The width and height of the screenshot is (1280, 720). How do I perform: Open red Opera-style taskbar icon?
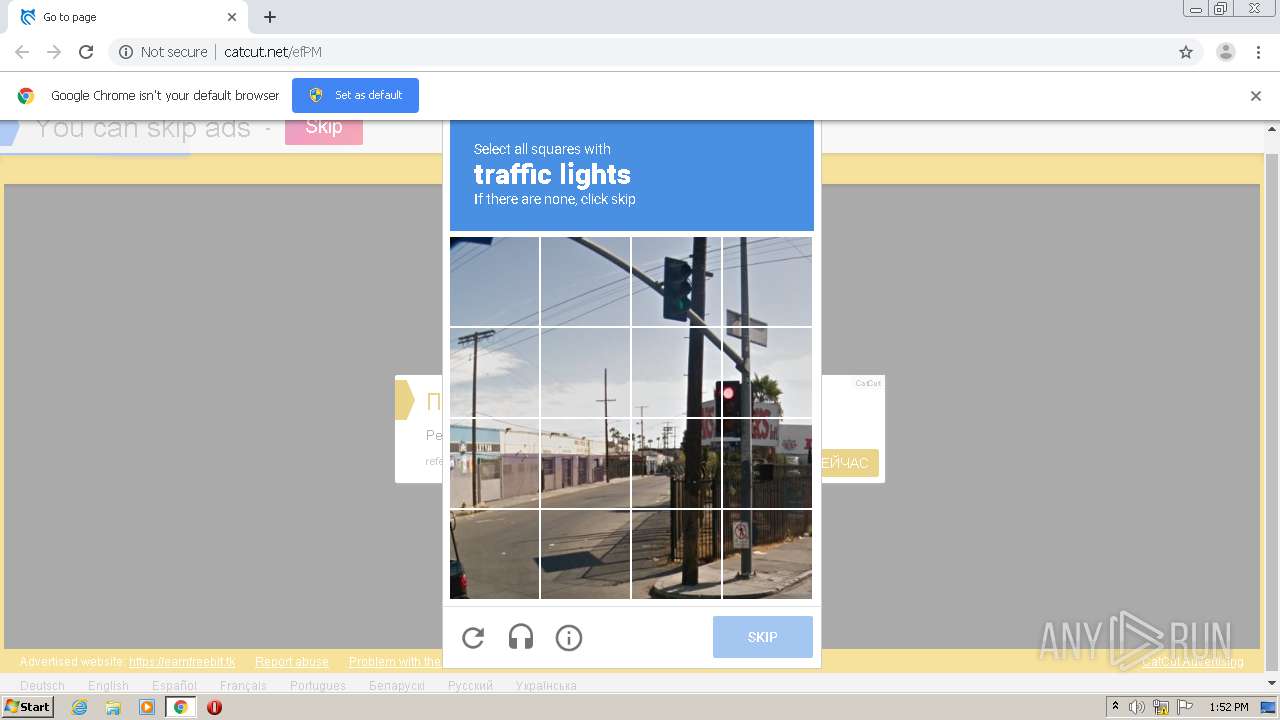(x=214, y=707)
